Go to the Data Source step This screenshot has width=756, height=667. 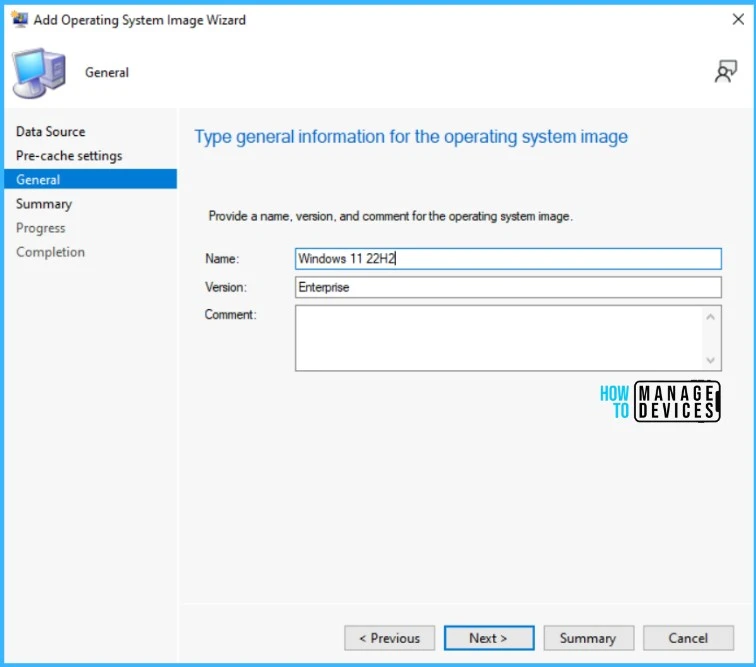[50, 132]
